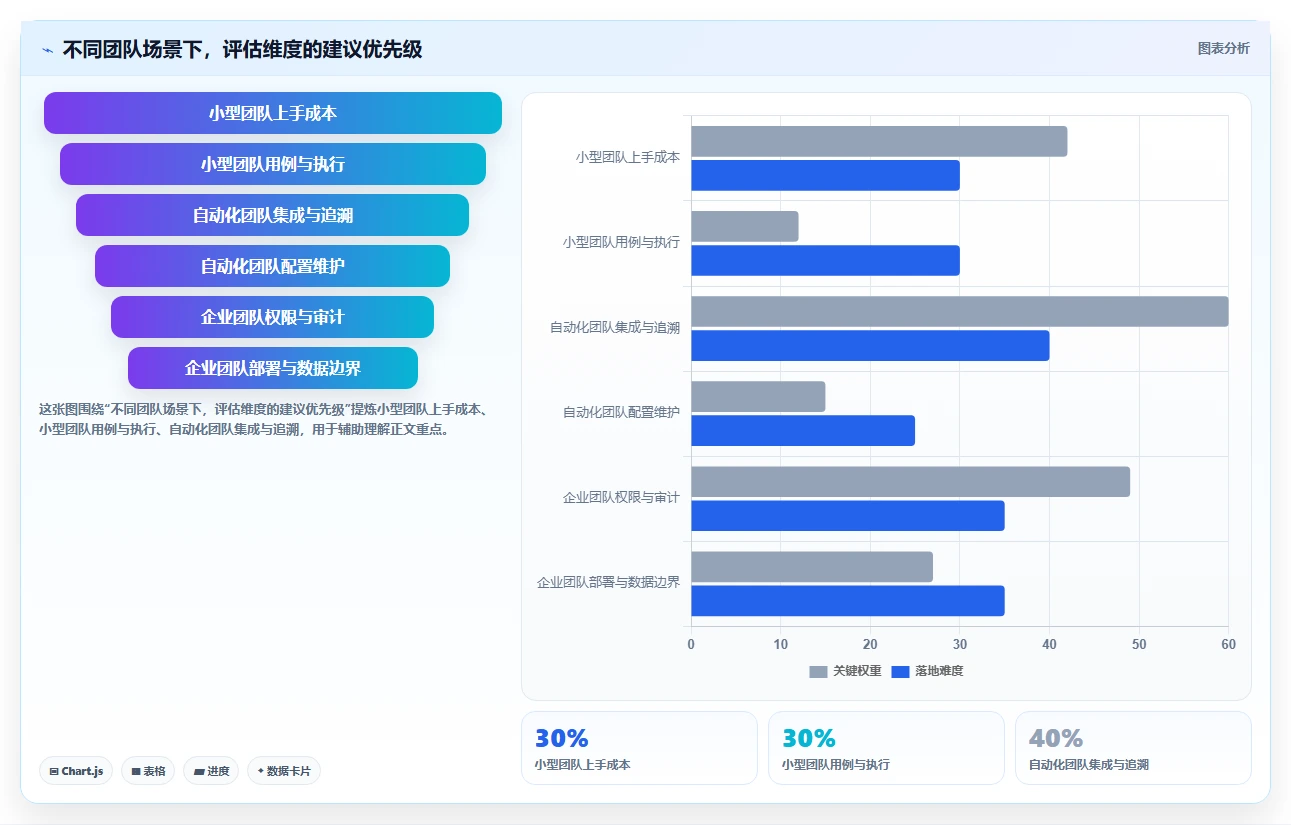The height and width of the screenshot is (825, 1291).
Task: Open the 30% 小型团队用例与执行 data card
Action: point(886,748)
